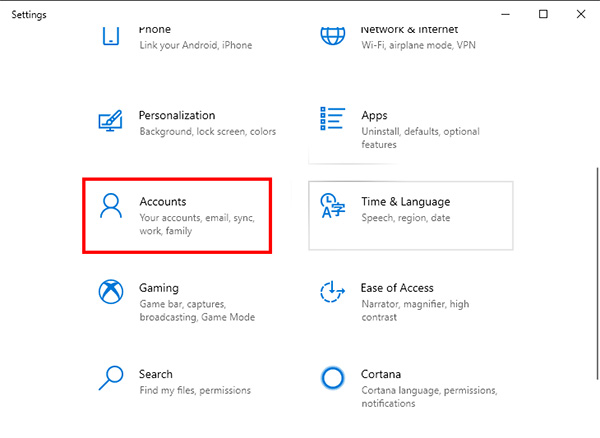Click 'Background, lock screen, colors' description

click(208, 132)
